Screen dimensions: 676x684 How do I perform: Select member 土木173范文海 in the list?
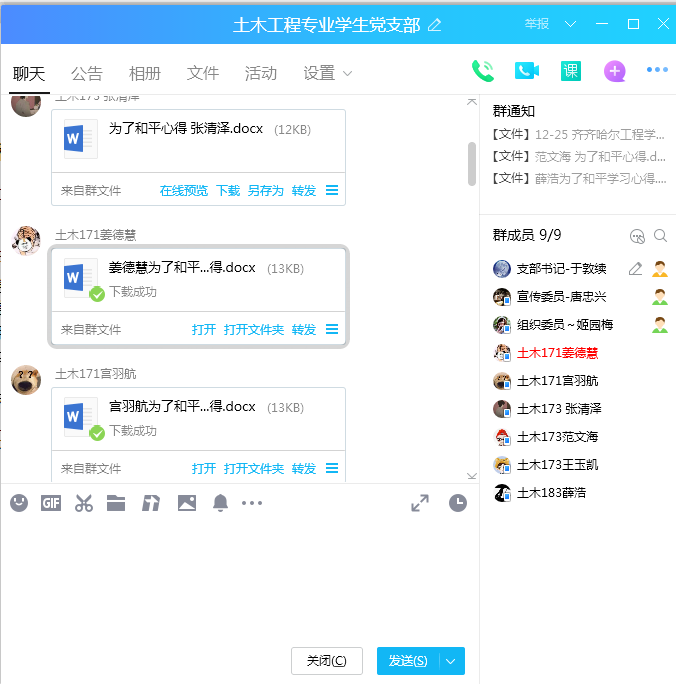(557, 437)
